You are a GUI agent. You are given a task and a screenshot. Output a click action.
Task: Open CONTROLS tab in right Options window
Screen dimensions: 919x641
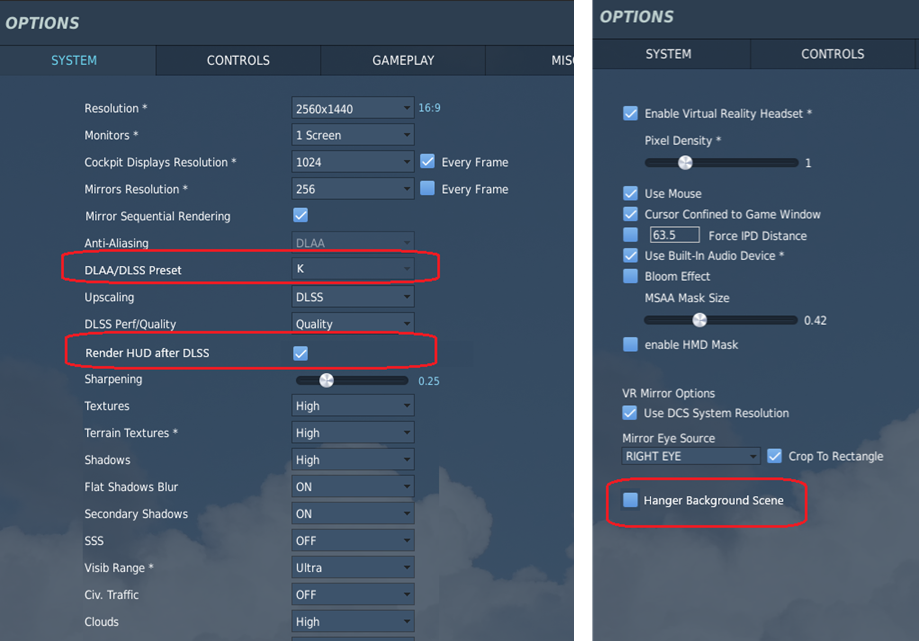coord(832,54)
